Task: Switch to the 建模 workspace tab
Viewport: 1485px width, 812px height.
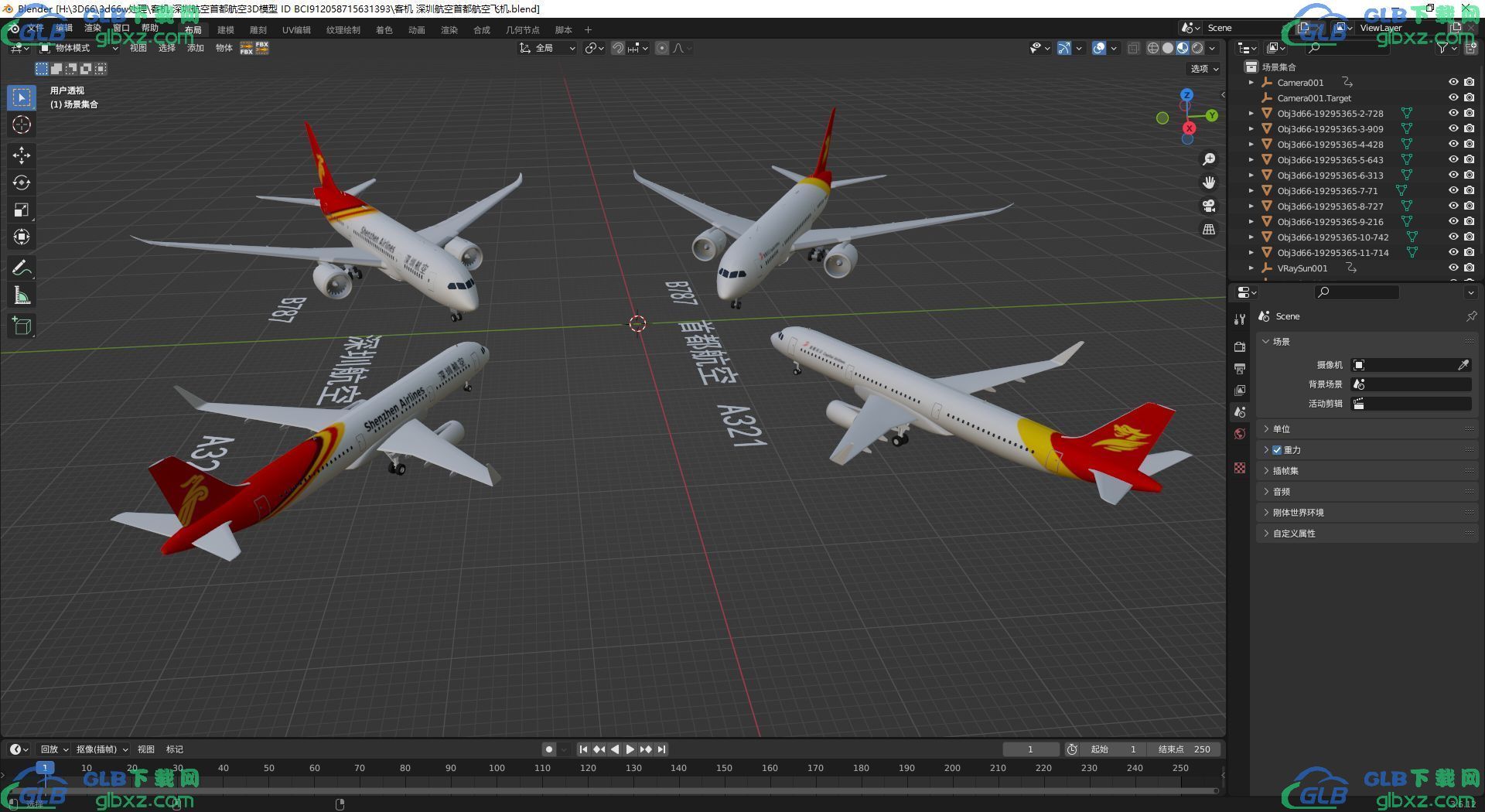Action: 226,30
